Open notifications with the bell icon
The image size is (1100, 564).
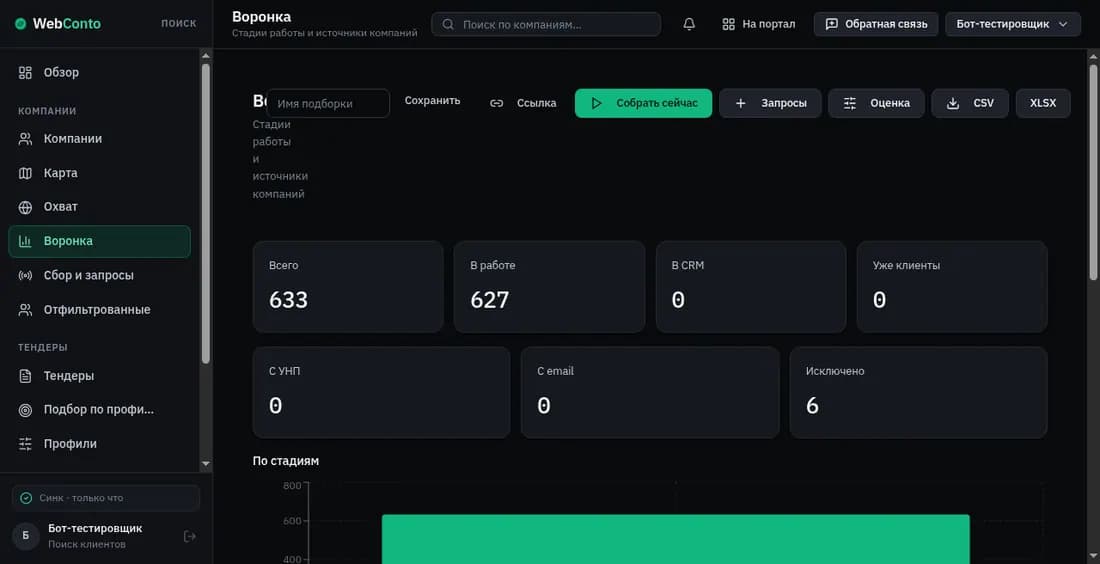tap(689, 24)
